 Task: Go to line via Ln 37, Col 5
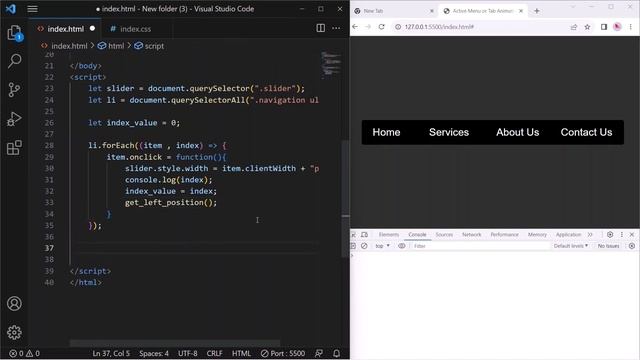111,353
